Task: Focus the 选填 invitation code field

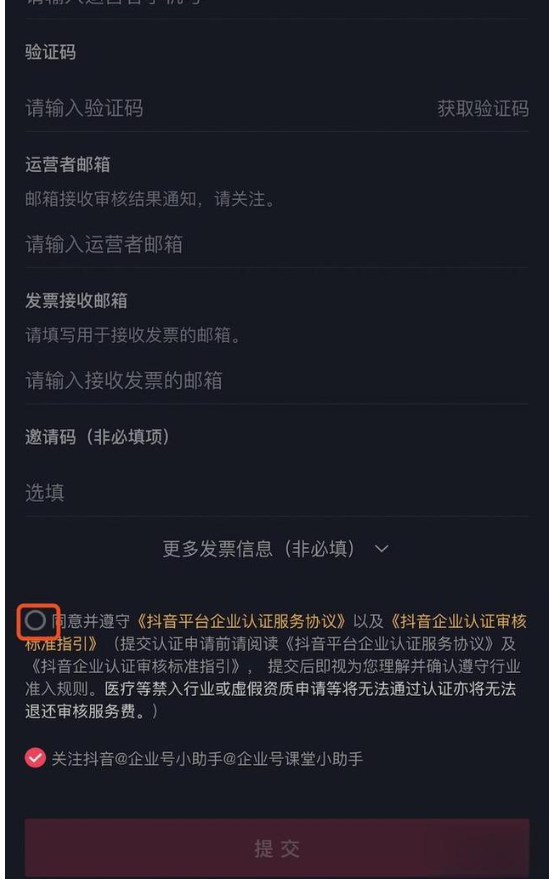Action: click(276, 493)
